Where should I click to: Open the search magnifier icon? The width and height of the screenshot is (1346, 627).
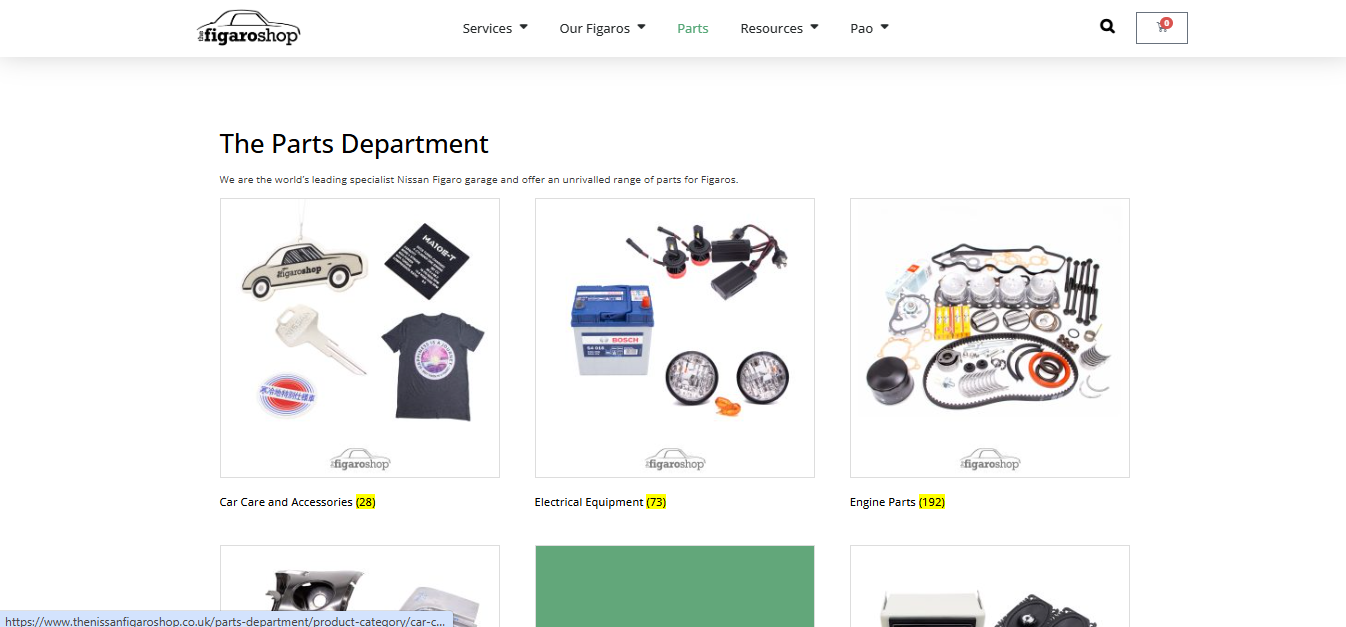(x=1107, y=27)
